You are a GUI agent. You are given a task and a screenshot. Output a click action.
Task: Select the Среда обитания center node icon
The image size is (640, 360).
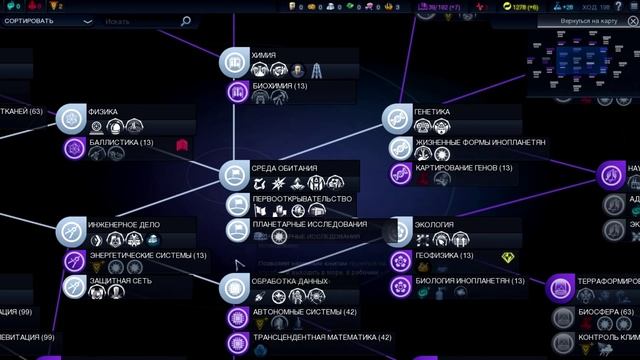click(x=234, y=176)
